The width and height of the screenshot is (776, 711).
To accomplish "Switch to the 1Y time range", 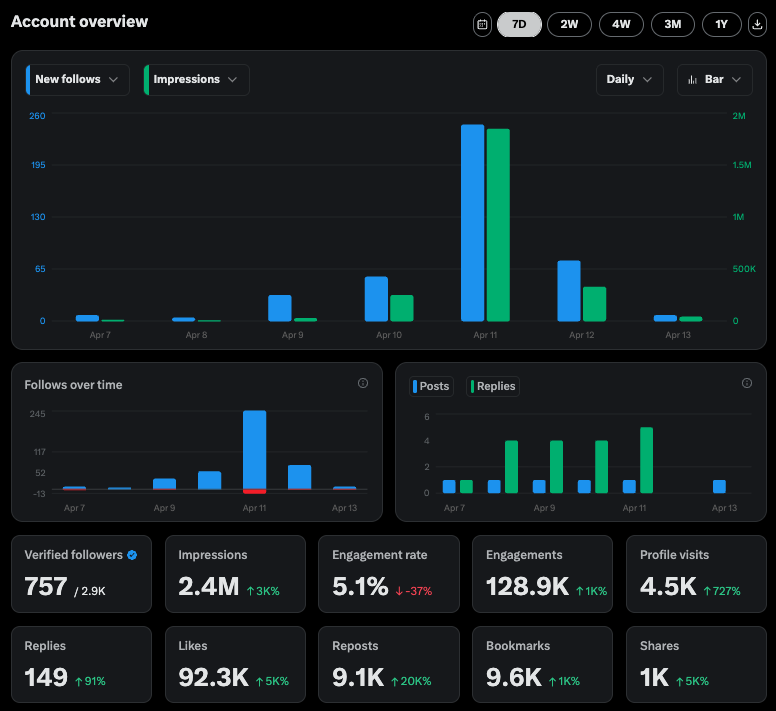I will [722, 24].
